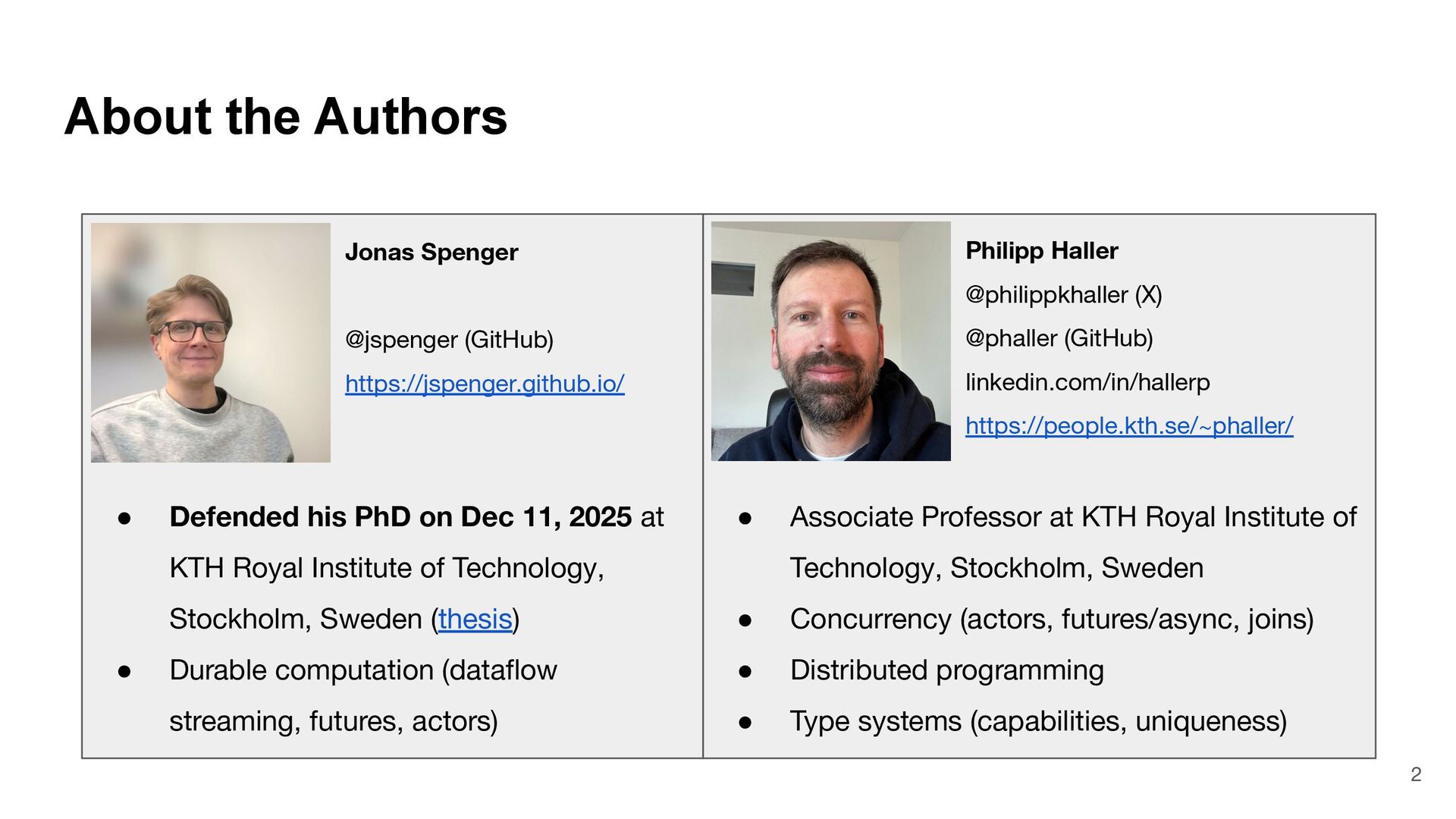Click the slide number 2
Viewport: 1456px width, 819px height.
point(1416,774)
